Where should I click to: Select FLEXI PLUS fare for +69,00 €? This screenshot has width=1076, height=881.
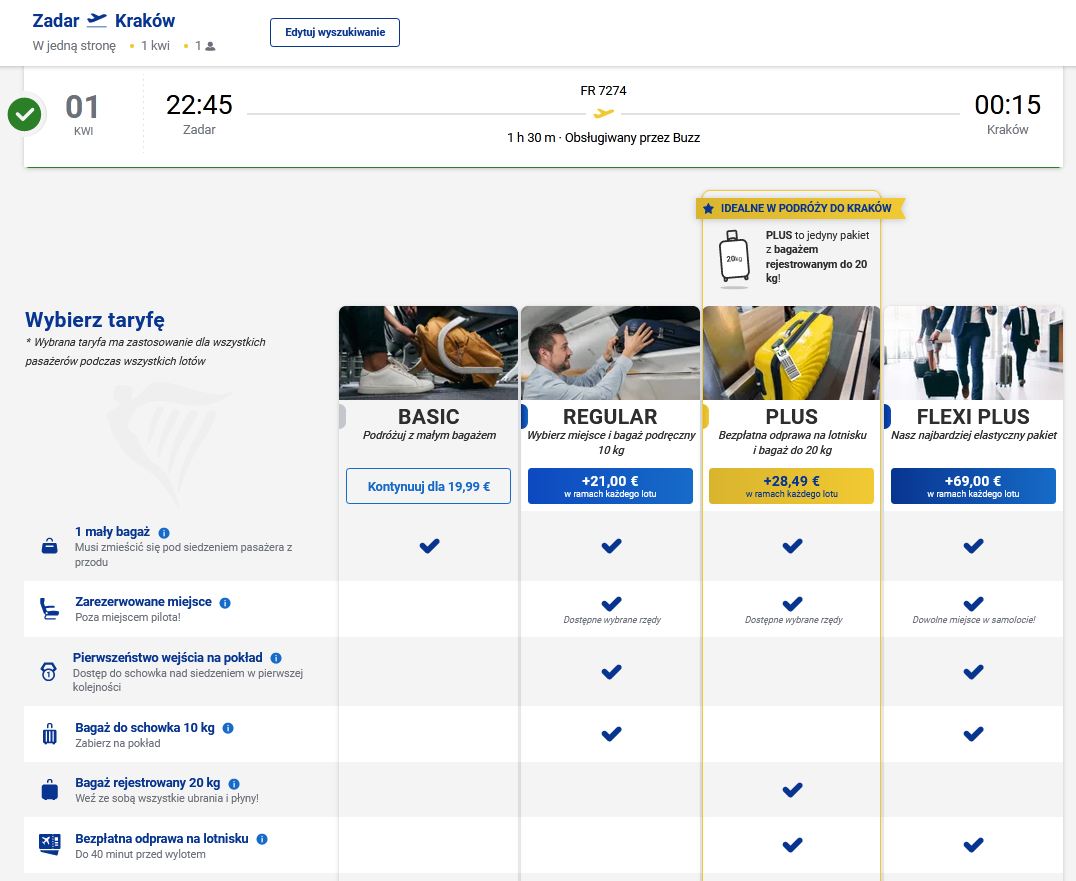pyautogui.click(x=973, y=486)
